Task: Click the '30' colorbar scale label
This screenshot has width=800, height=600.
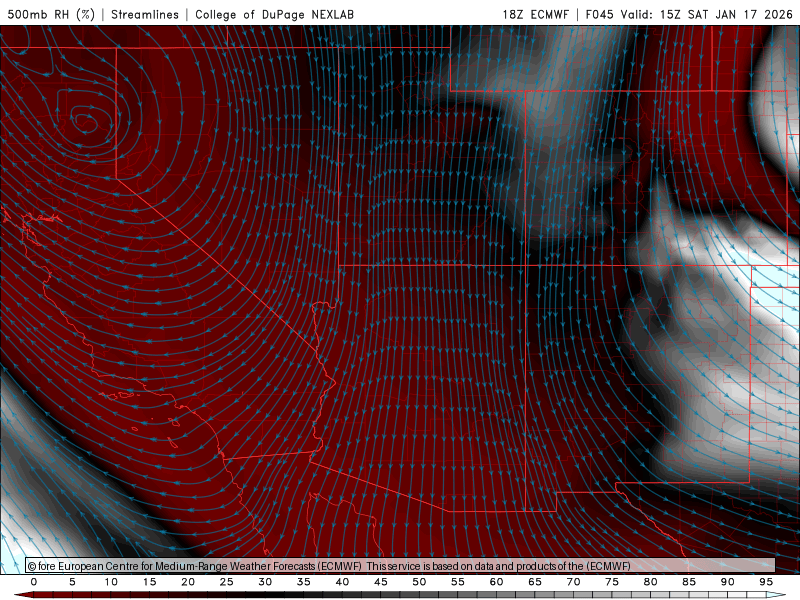Action: (265, 582)
